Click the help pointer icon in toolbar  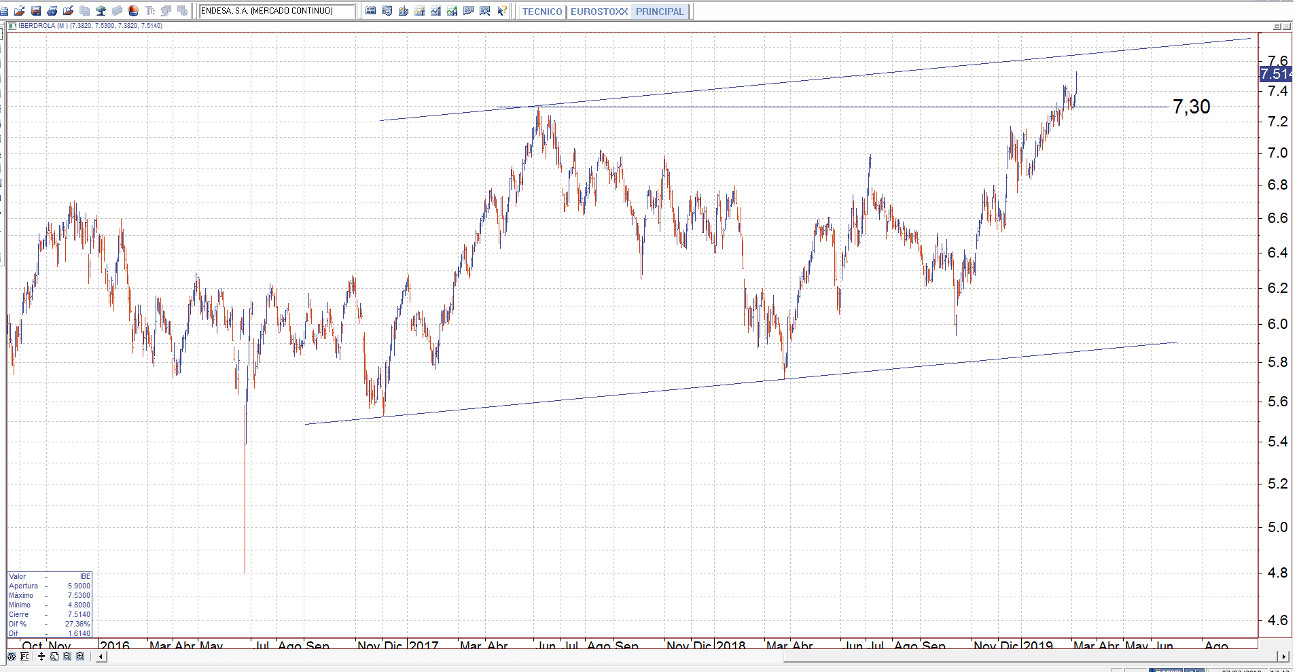(x=500, y=11)
